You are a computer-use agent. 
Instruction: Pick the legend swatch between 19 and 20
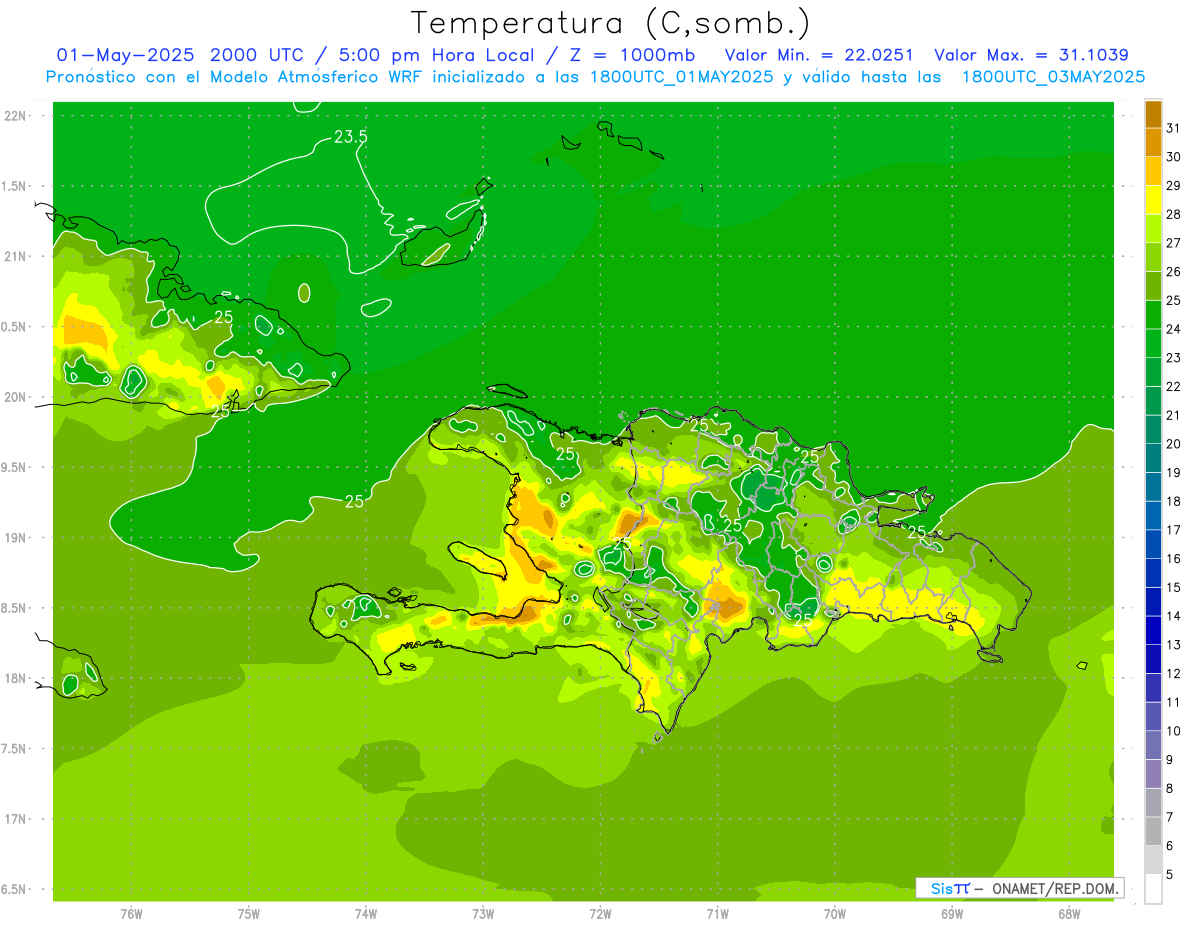tap(1153, 458)
